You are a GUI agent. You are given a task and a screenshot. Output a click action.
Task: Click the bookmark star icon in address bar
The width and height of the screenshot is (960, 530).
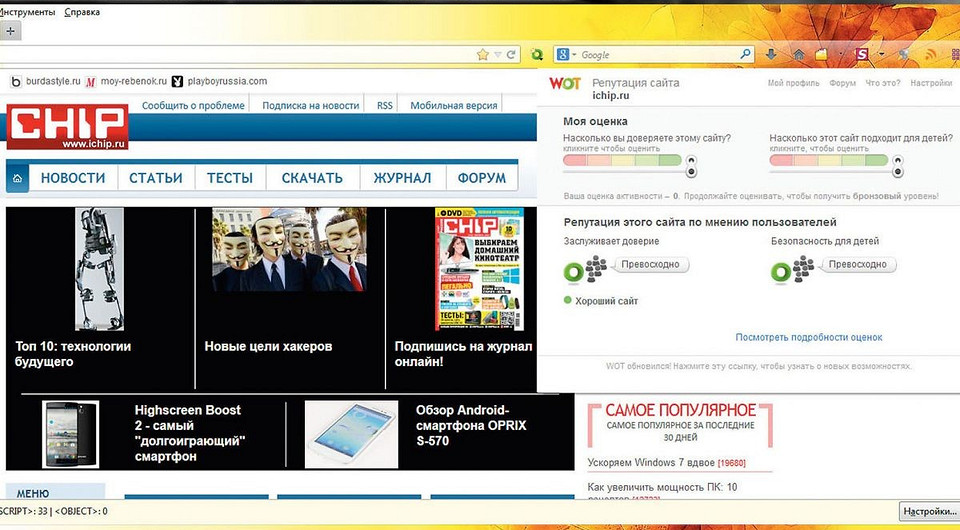pos(483,54)
